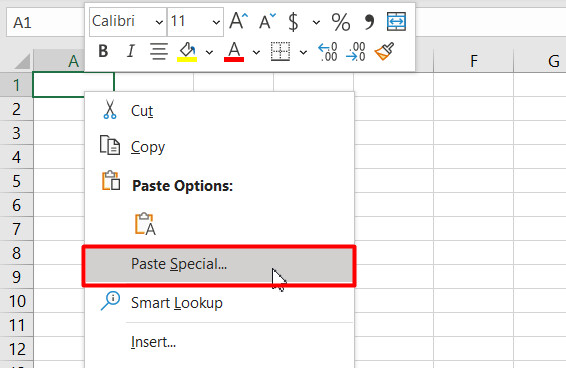Expand the borders dropdown arrow
The height and width of the screenshot is (368, 566).
coord(304,53)
